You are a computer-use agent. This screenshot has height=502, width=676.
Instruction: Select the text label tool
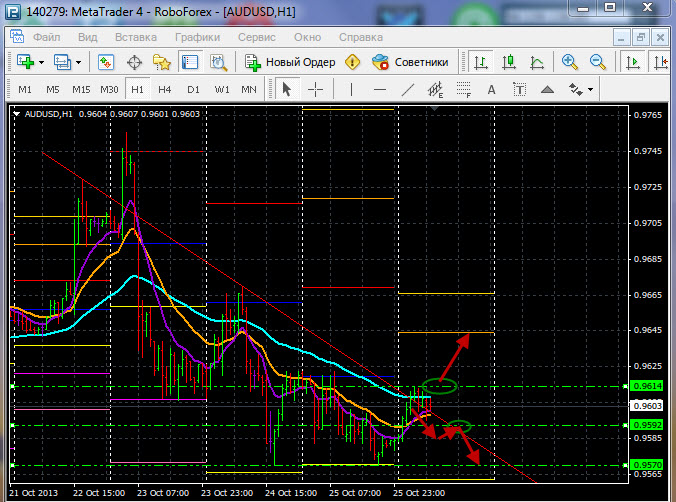[x=491, y=89]
